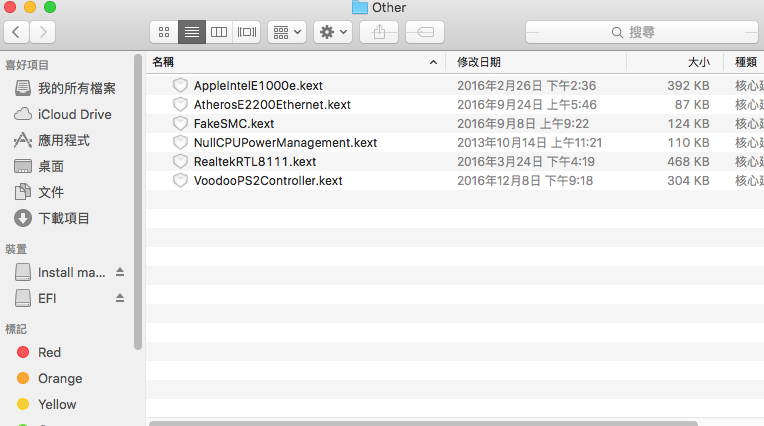Zoom the window with the green button
The height and width of the screenshot is (426, 764).
click(50, 7)
